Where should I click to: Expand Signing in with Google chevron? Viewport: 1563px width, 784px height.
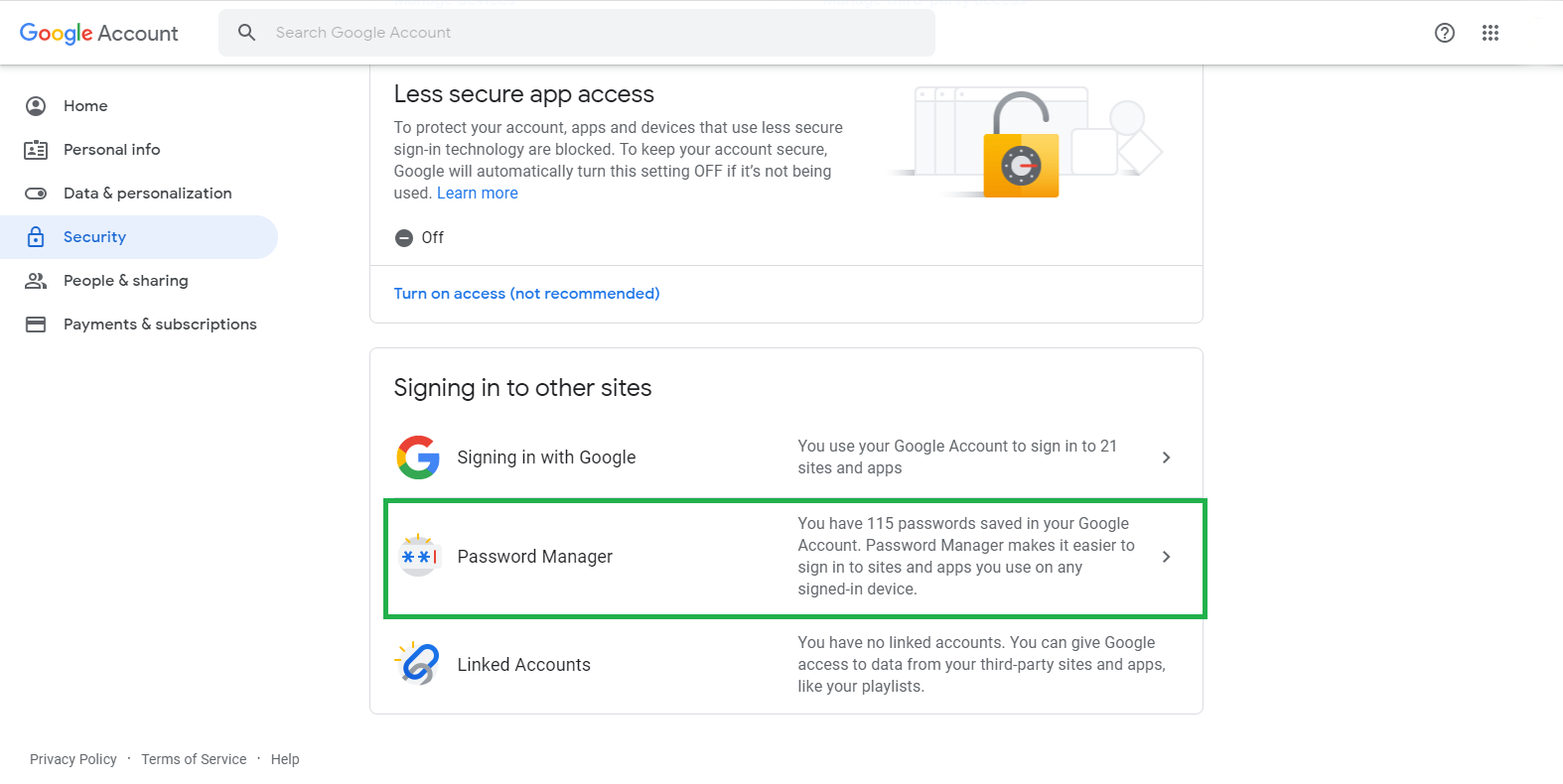coord(1167,457)
